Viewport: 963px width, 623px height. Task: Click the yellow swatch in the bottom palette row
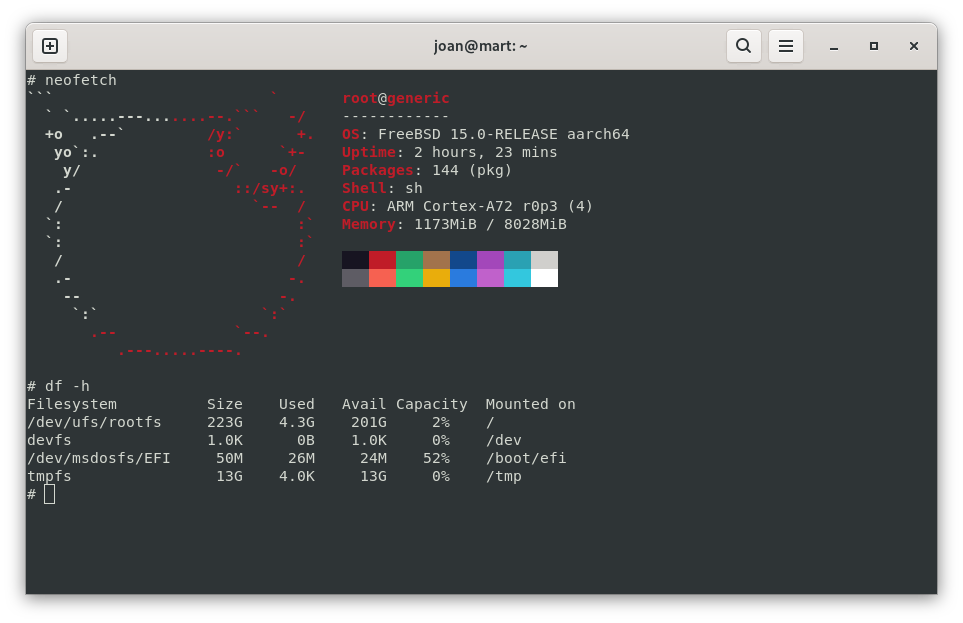point(437,278)
